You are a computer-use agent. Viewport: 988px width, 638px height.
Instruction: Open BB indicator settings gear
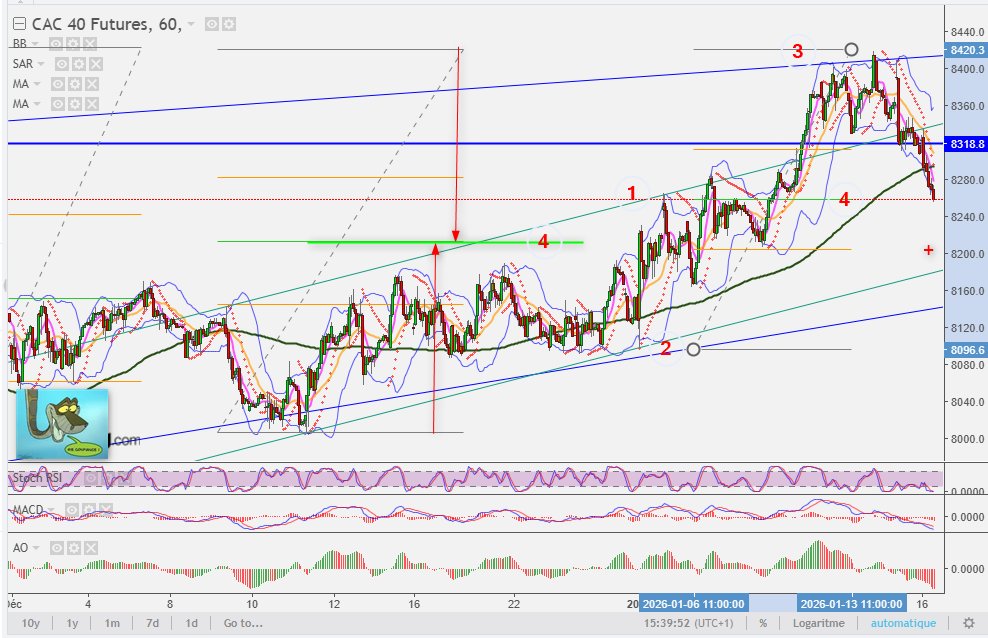click(73, 44)
